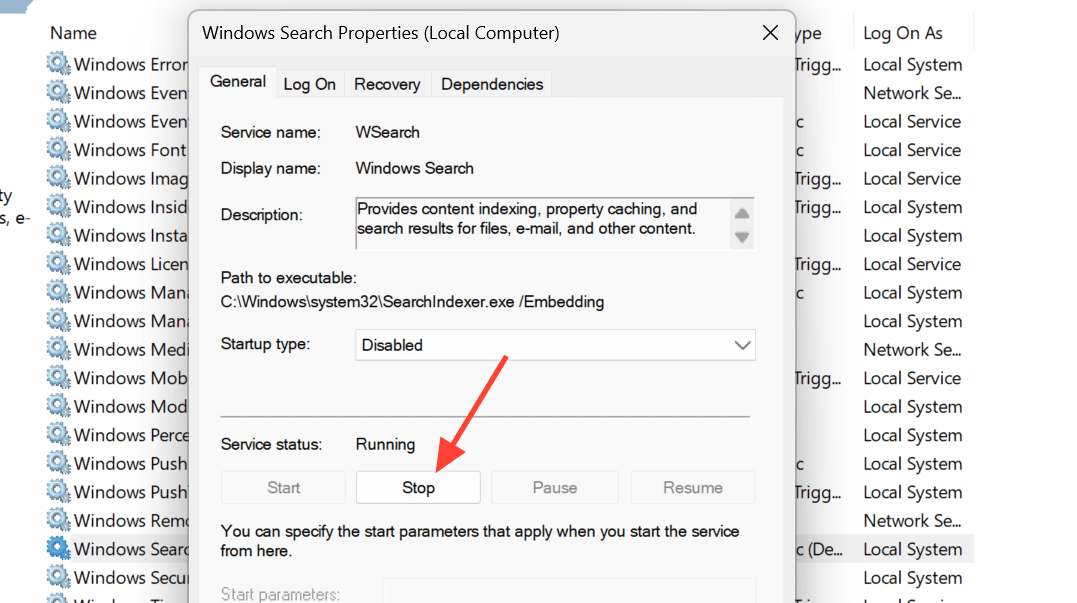Click the WSearch service name value

coord(387,132)
